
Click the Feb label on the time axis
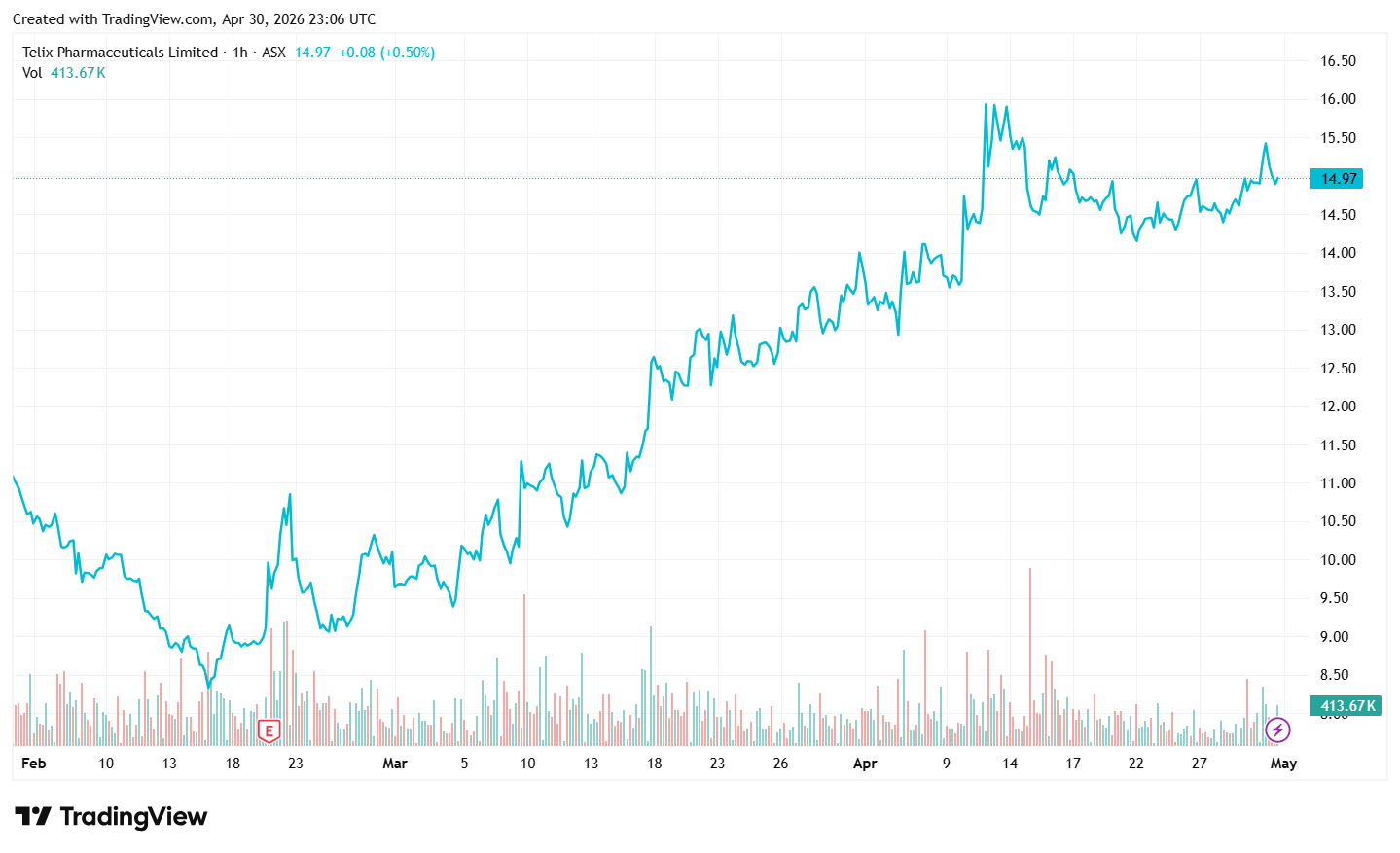coord(34,764)
